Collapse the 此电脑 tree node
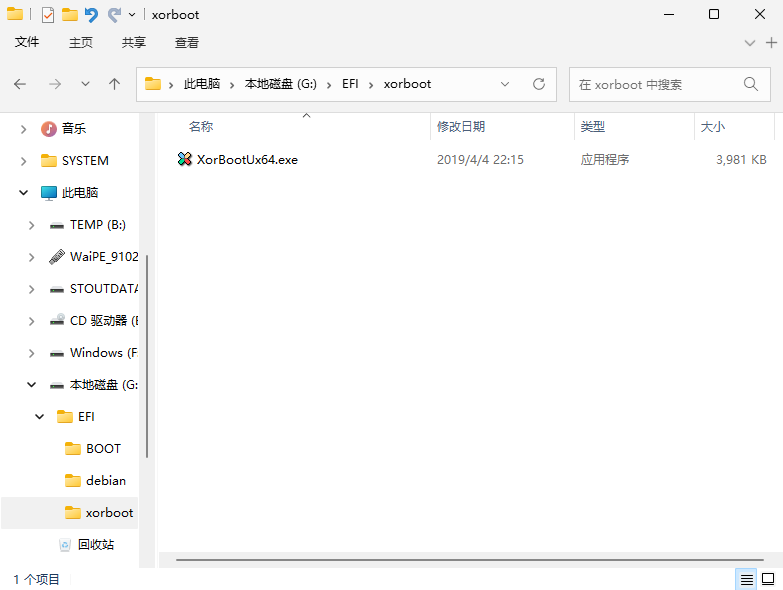Screen dimensions: 783x590 23,193
